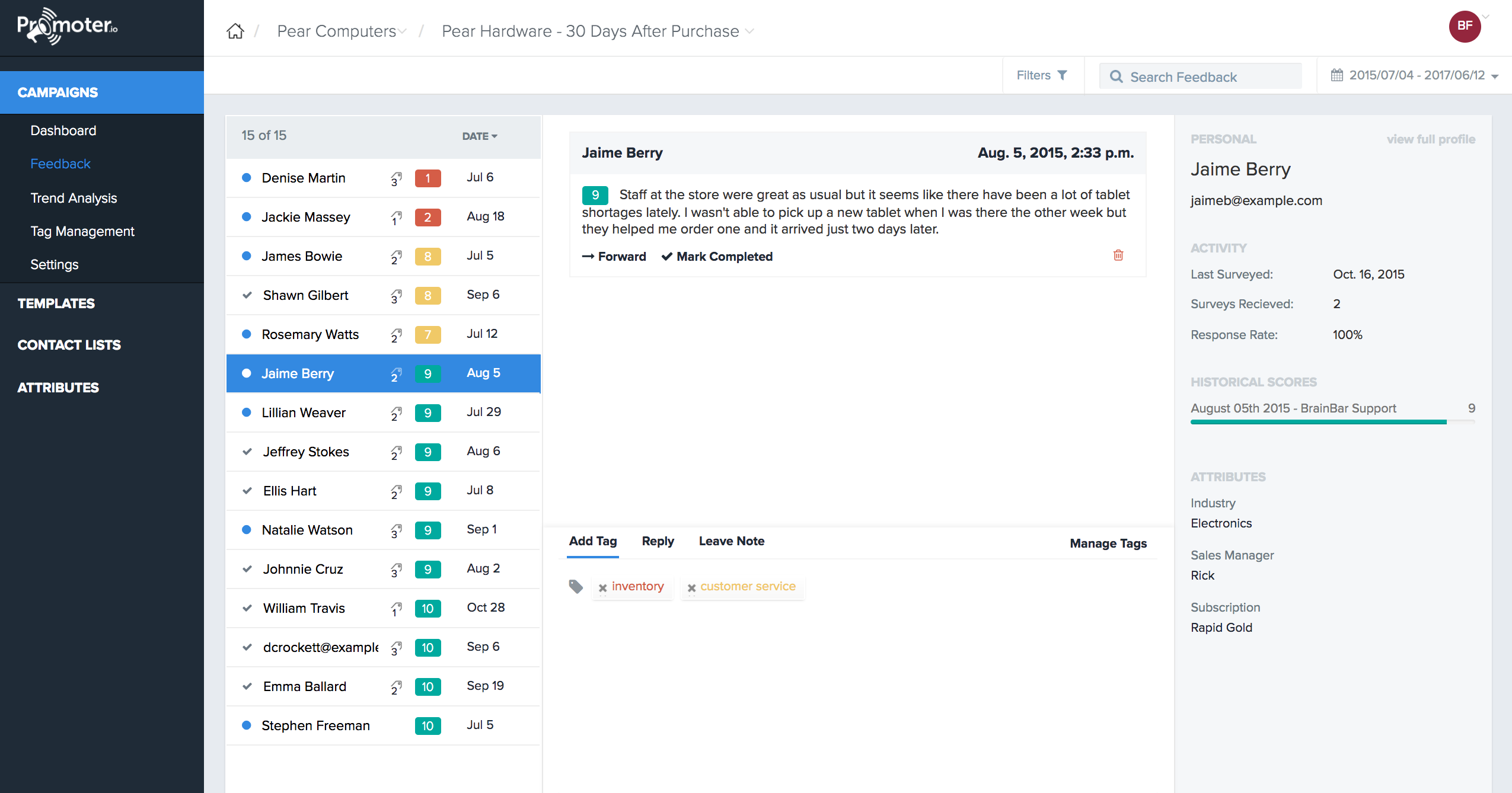Expand the TEMPLATES sidebar section
Image resolution: width=1512 pixels, height=793 pixels.
[56, 303]
